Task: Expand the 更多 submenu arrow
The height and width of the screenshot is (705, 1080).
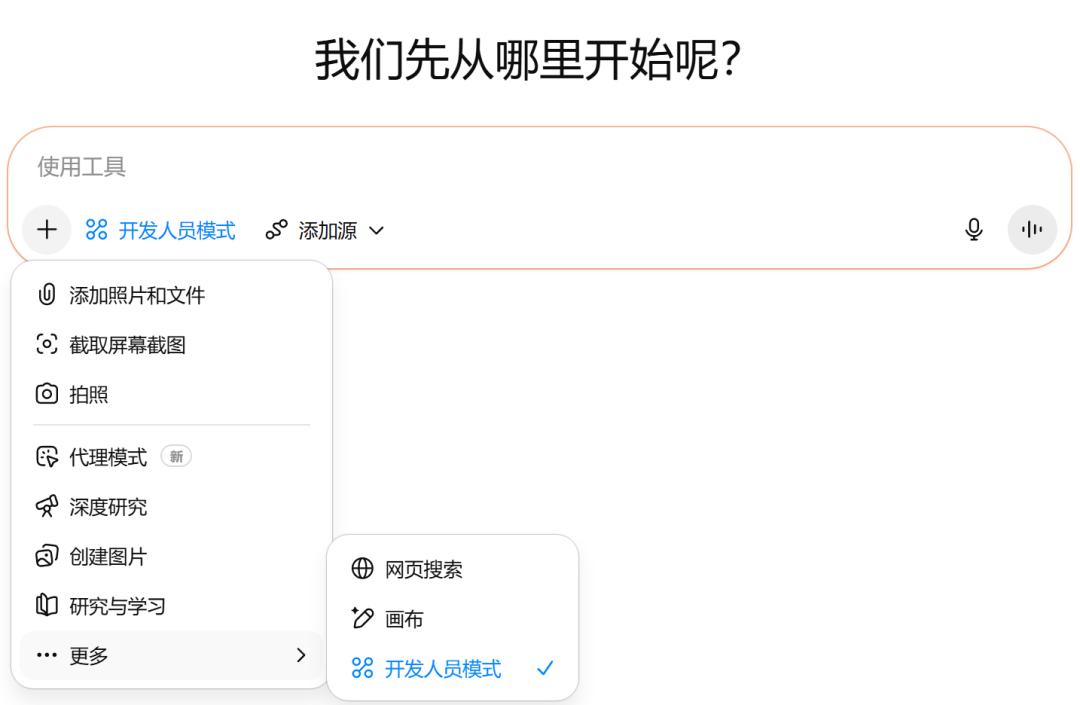Action: [301, 656]
